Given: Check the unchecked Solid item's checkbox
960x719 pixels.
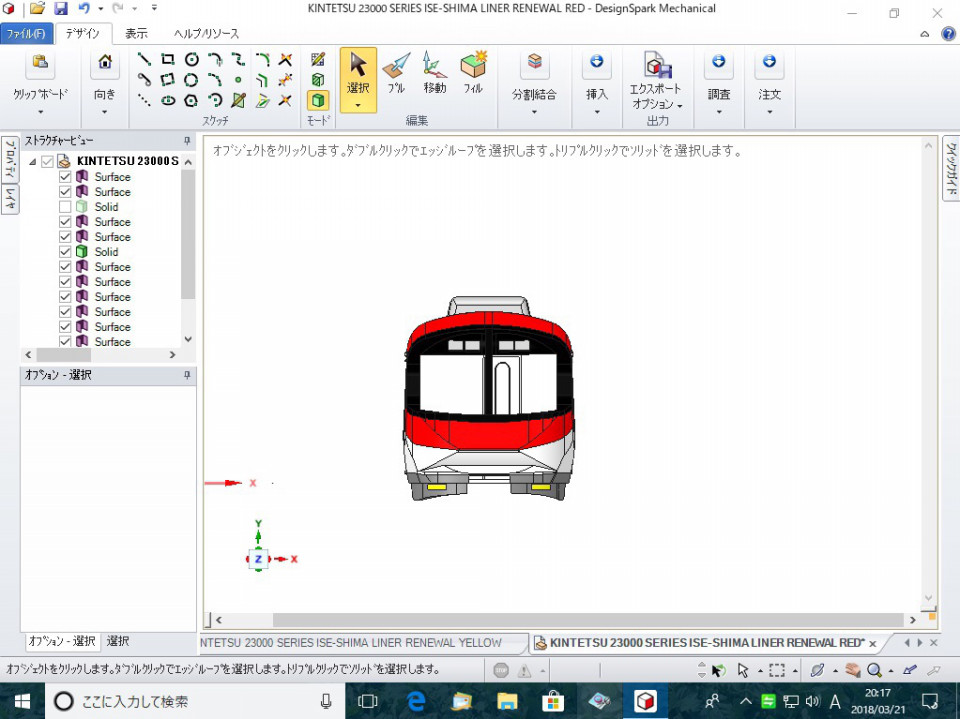Looking at the screenshot, I should (65, 206).
